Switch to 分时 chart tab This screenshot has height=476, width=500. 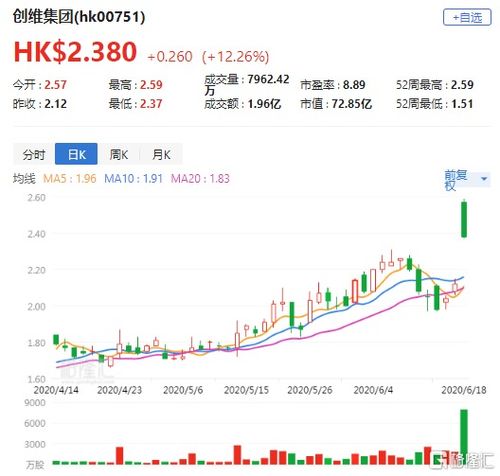click(34, 154)
